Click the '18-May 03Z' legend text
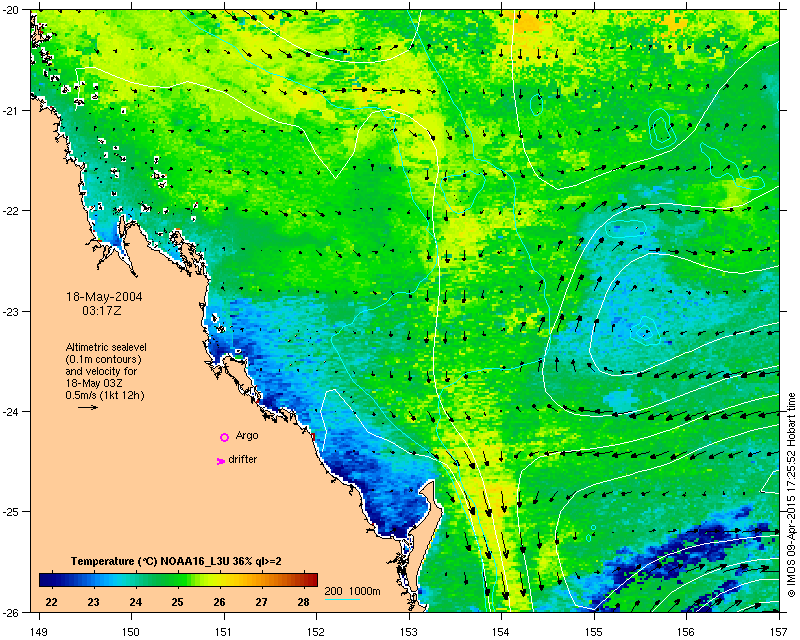The image size is (800, 640). click(x=94, y=383)
